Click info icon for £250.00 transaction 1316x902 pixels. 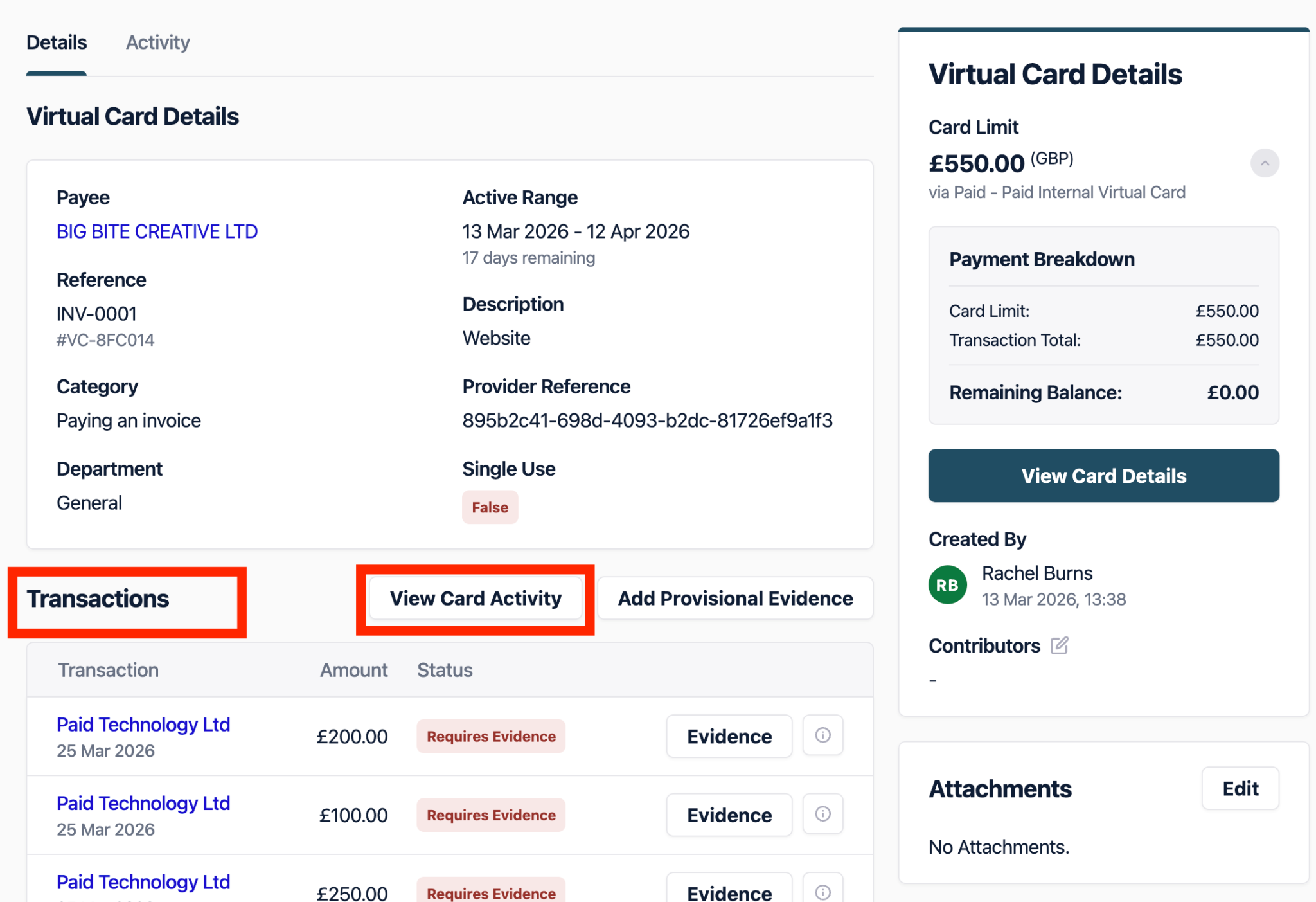tap(822, 892)
